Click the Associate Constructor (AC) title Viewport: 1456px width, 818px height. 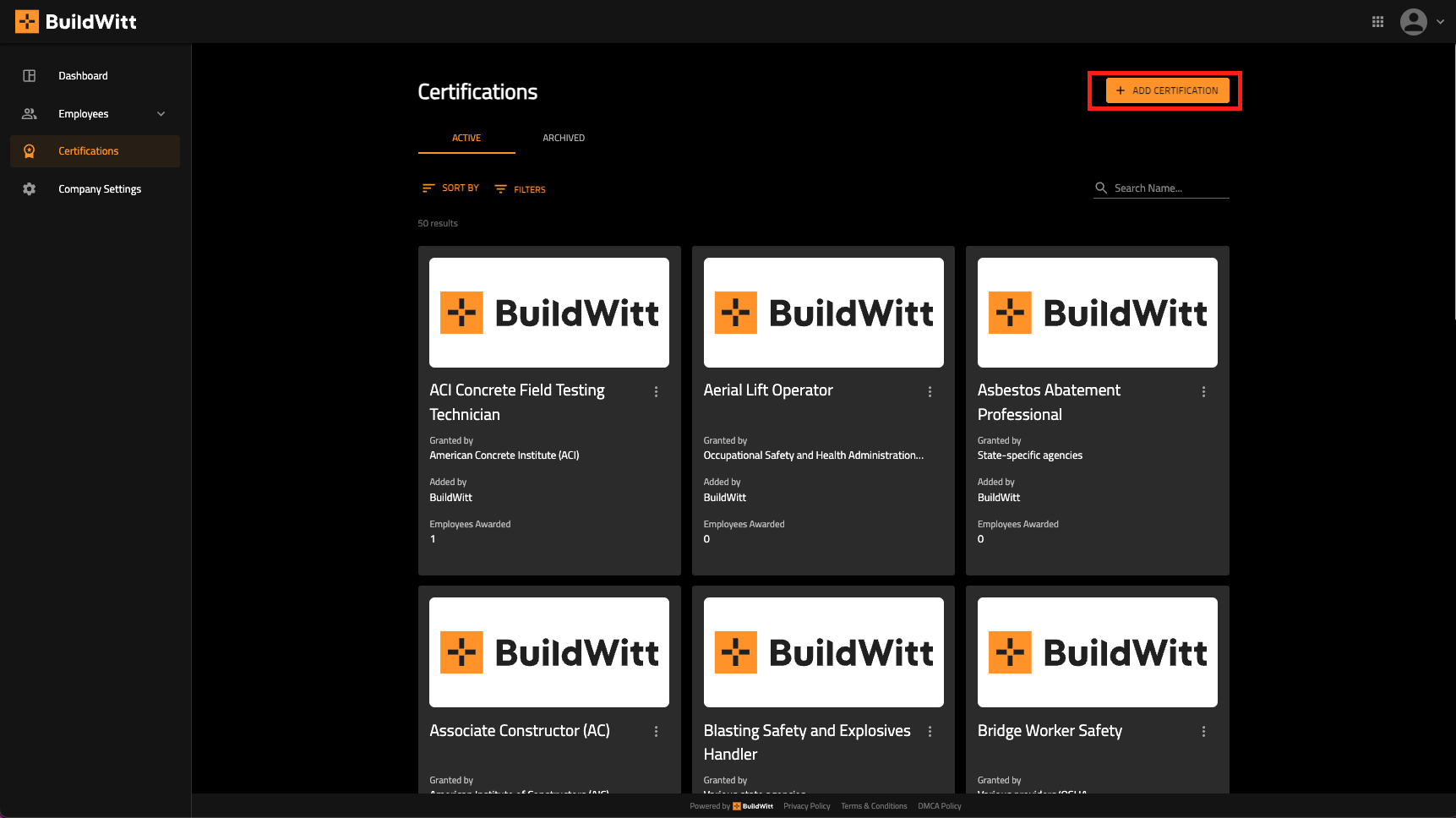(520, 730)
